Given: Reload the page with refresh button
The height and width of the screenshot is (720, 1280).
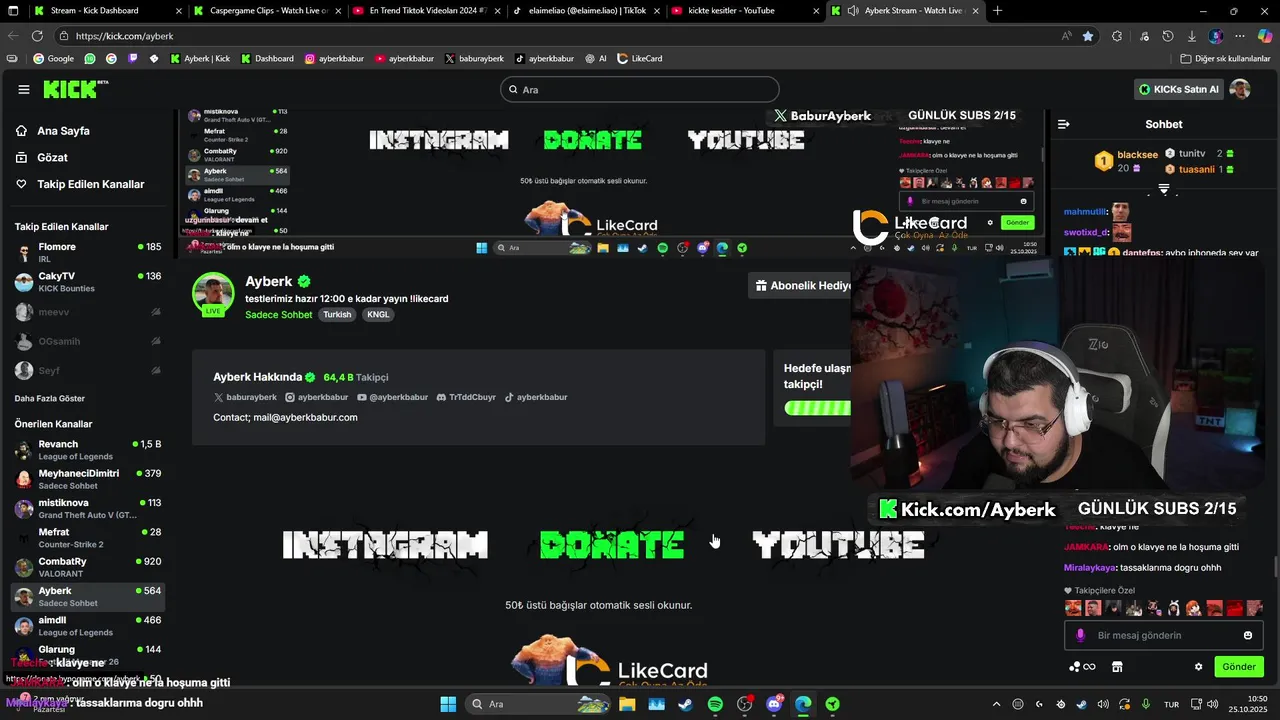Looking at the screenshot, I should pyautogui.click(x=37, y=36).
